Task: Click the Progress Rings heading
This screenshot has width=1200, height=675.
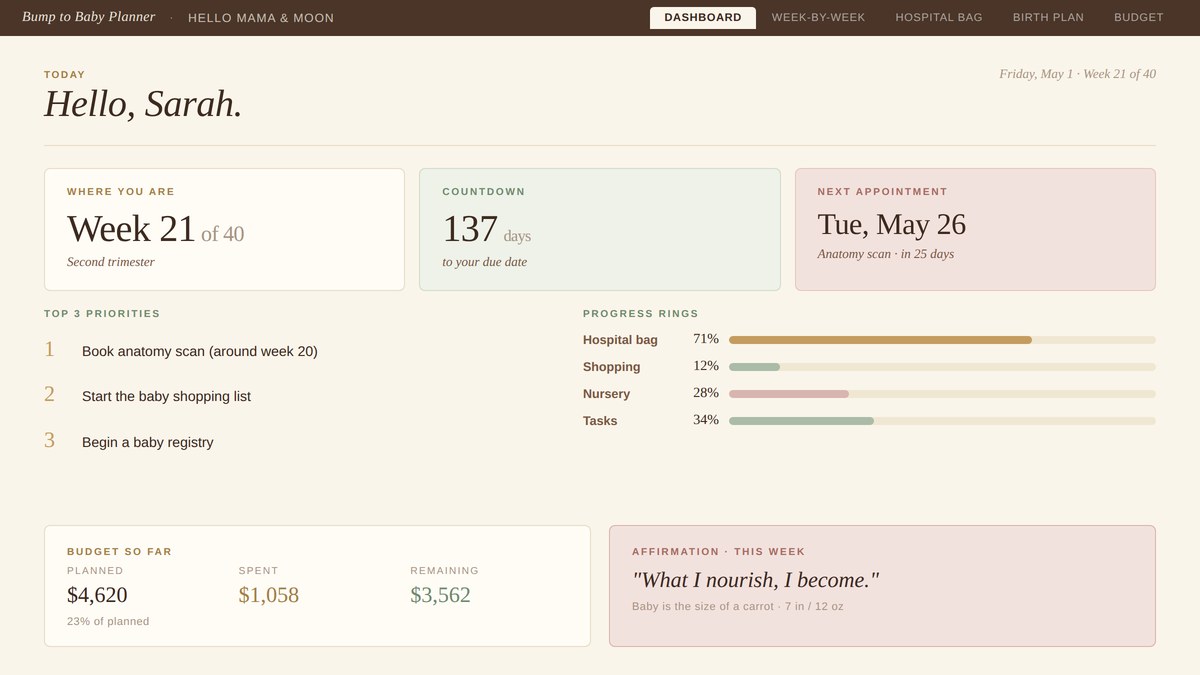Action: point(641,314)
